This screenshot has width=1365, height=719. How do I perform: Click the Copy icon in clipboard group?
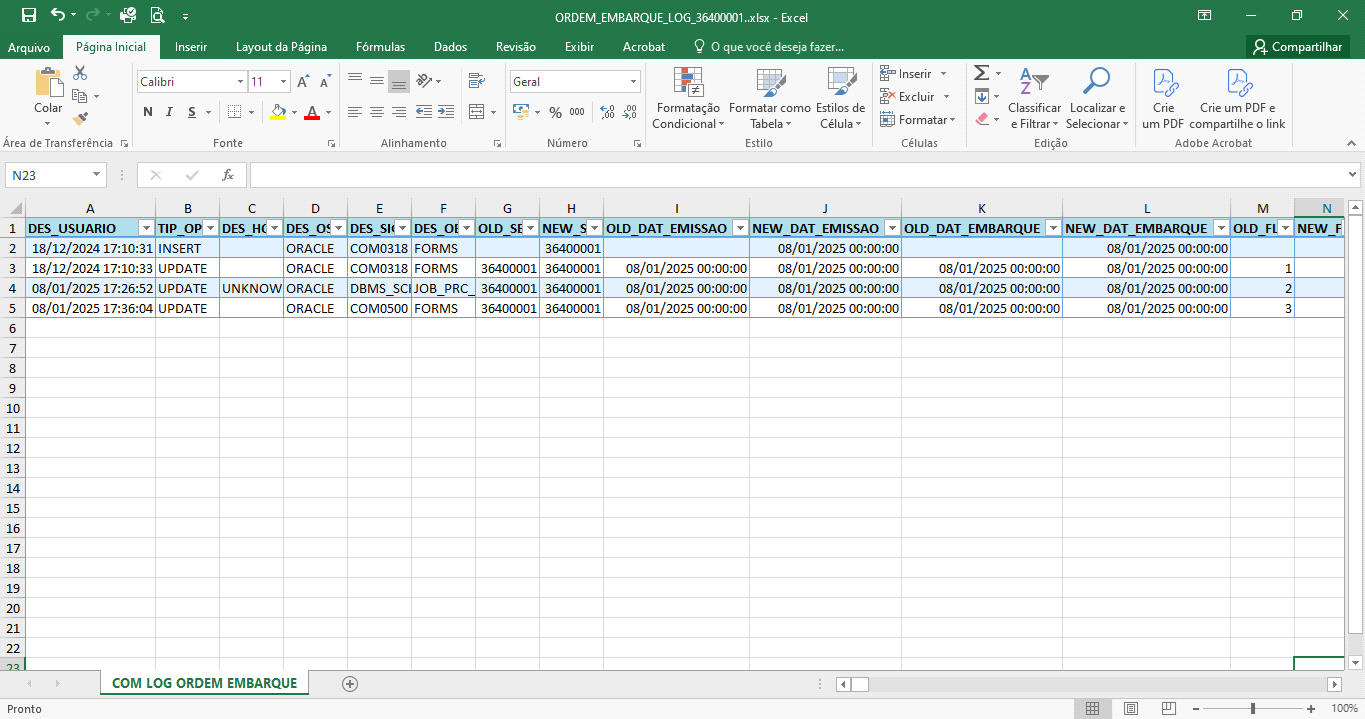pyautogui.click(x=80, y=96)
